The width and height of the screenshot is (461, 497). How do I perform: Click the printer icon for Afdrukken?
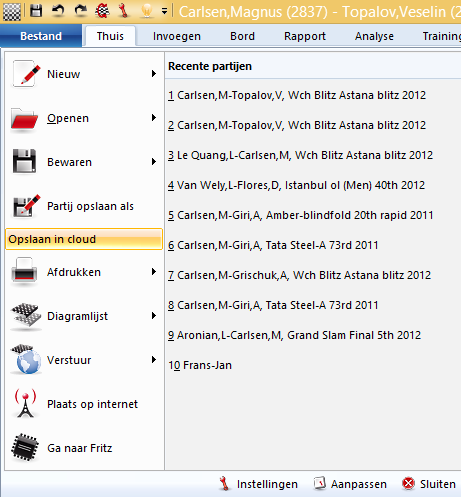pos(24,272)
